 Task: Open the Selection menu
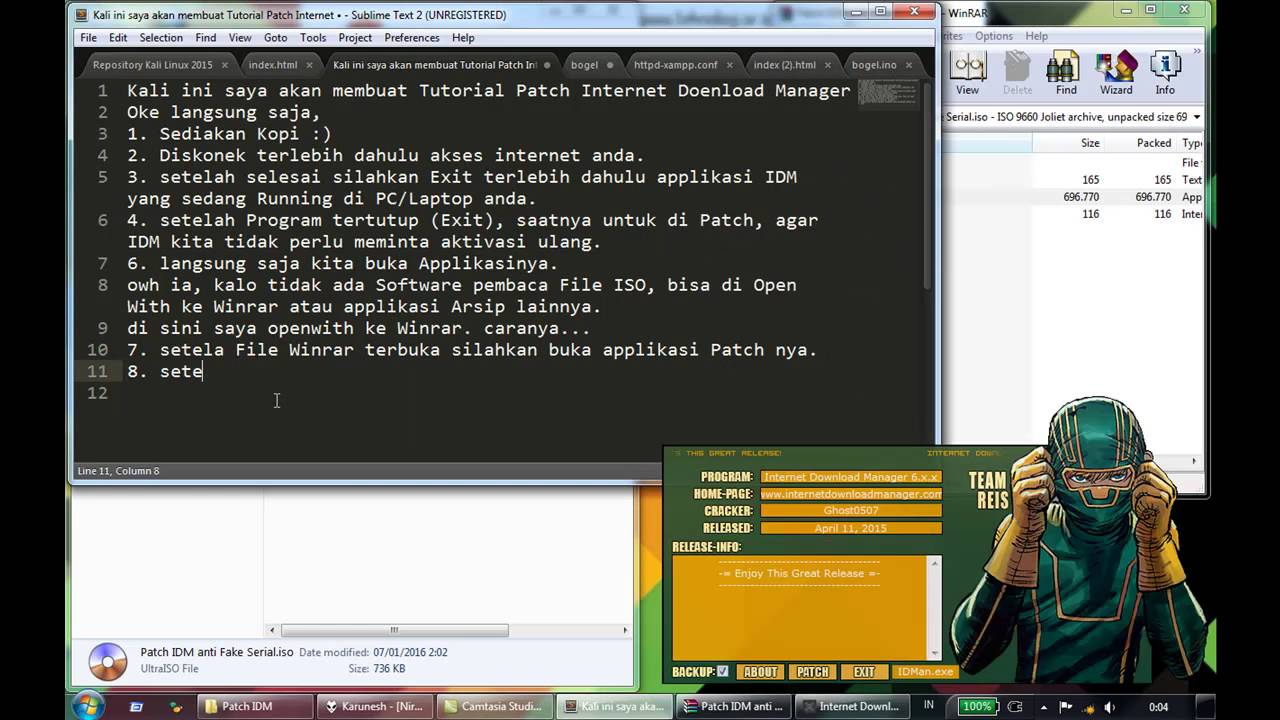(x=161, y=38)
